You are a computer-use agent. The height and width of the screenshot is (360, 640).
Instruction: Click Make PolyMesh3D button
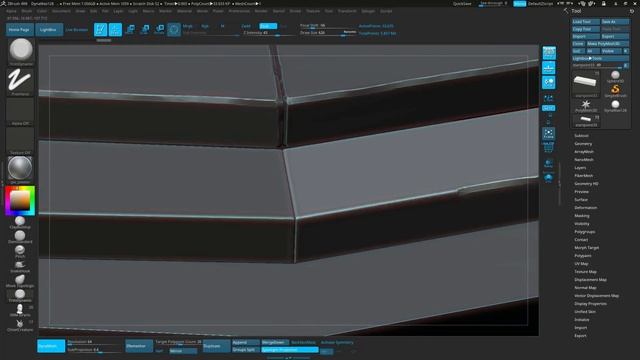pyautogui.click(x=608, y=44)
